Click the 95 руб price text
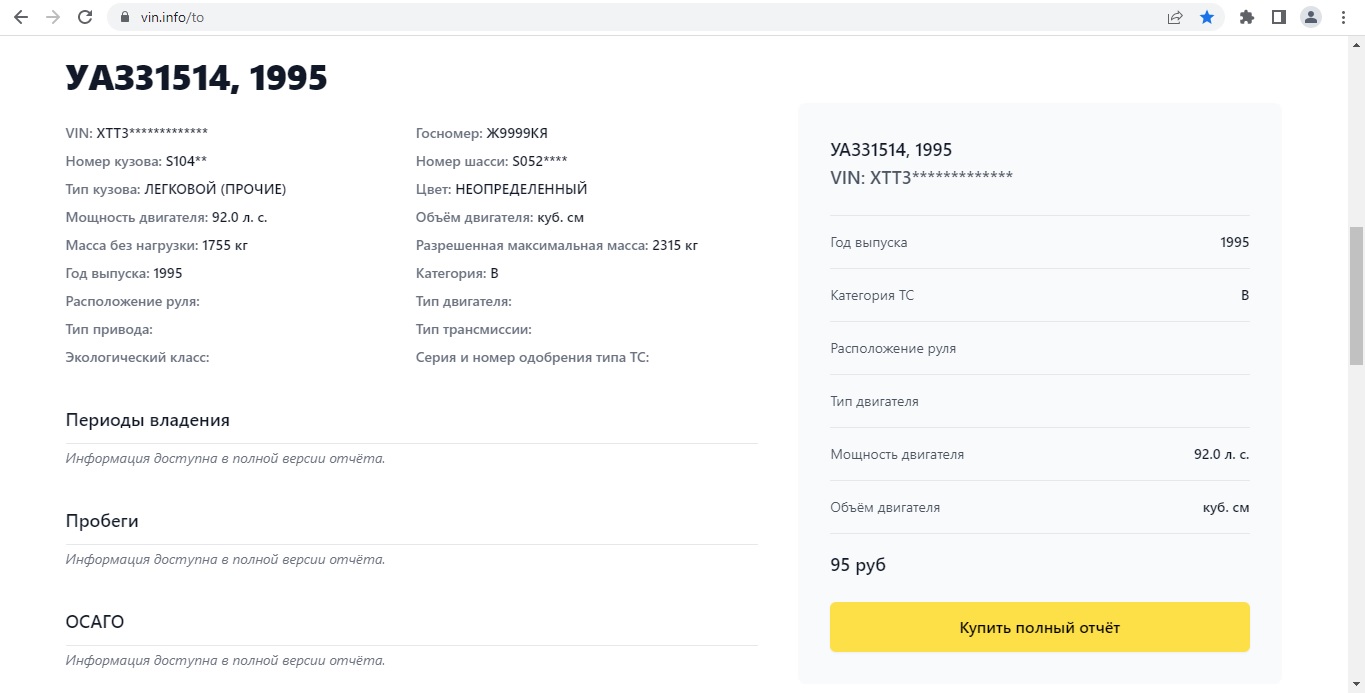The image size is (1365, 693). [x=858, y=565]
